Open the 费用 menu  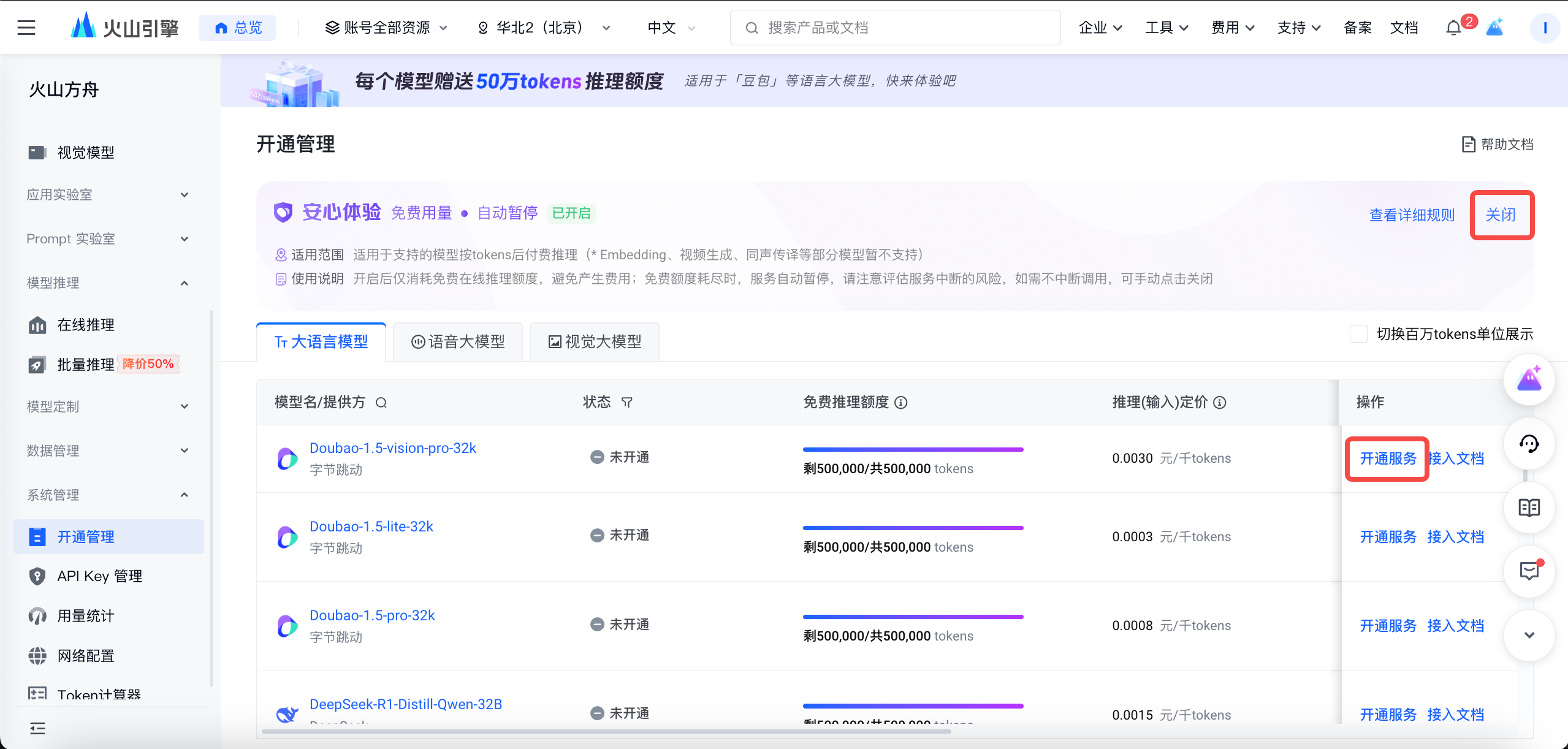1233,28
